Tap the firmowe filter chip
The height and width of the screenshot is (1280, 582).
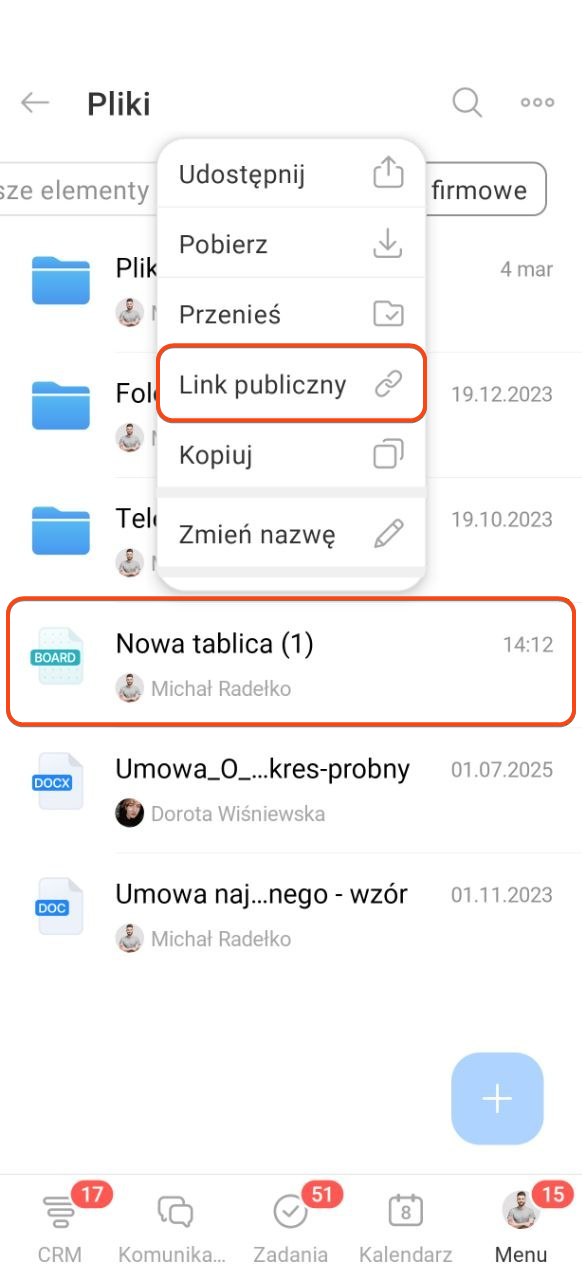point(488,190)
